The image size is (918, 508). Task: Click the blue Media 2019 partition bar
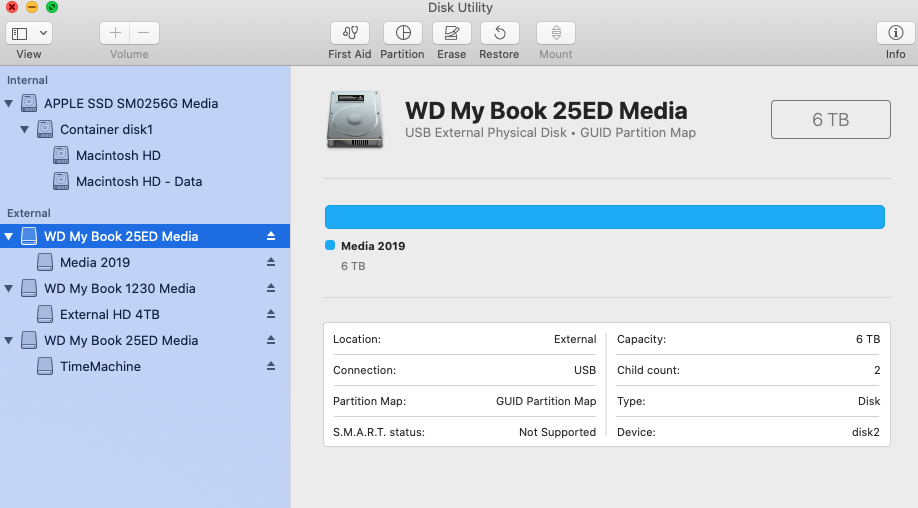pyautogui.click(x=605, y=217)
